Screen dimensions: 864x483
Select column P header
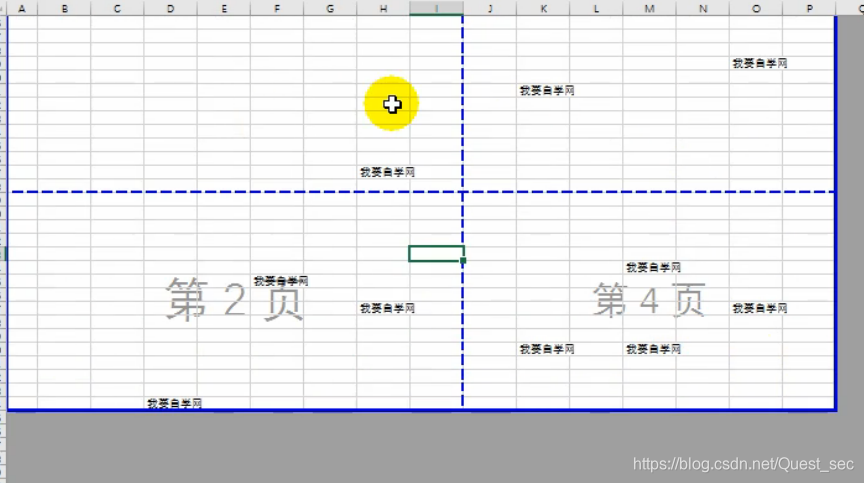pyautogui.click(x=809, y=8)
